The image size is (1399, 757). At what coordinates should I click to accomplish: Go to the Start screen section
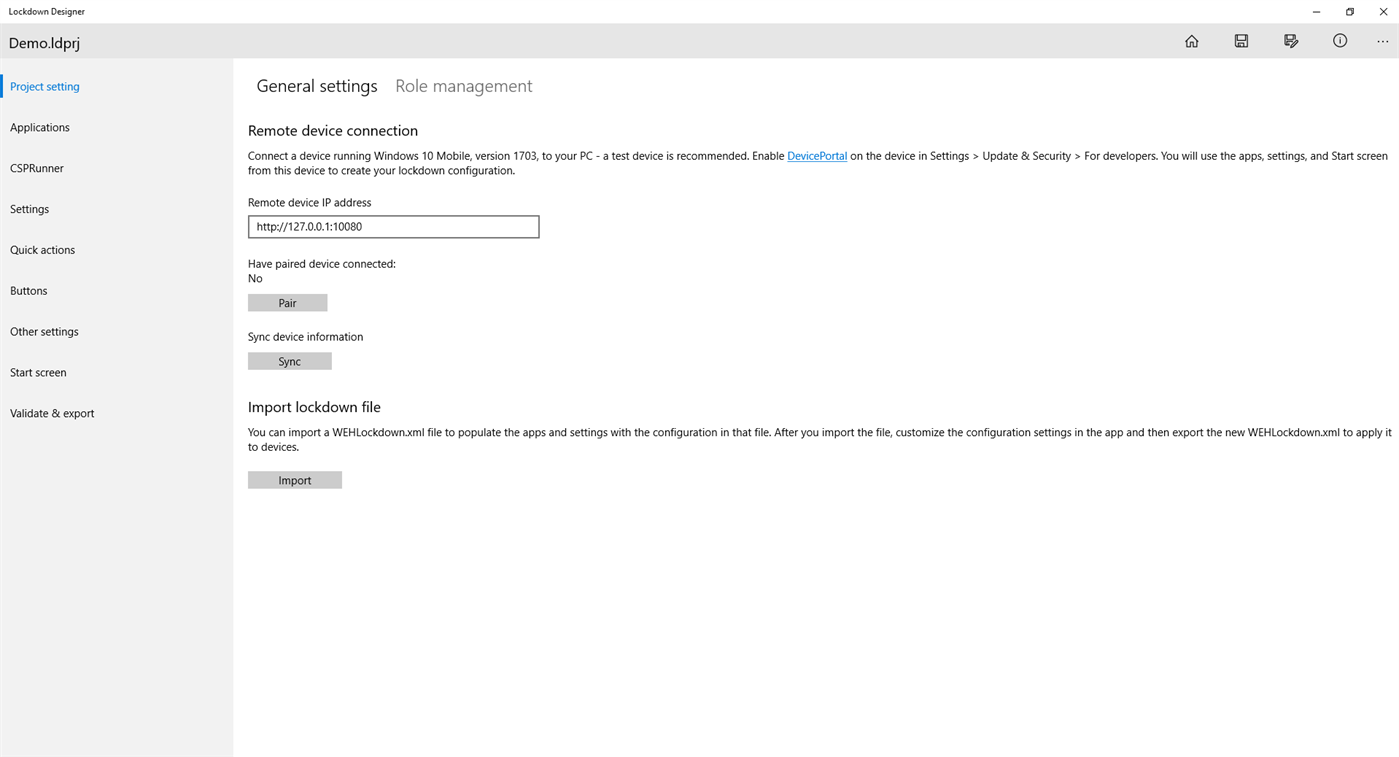(x=38, y=372)
